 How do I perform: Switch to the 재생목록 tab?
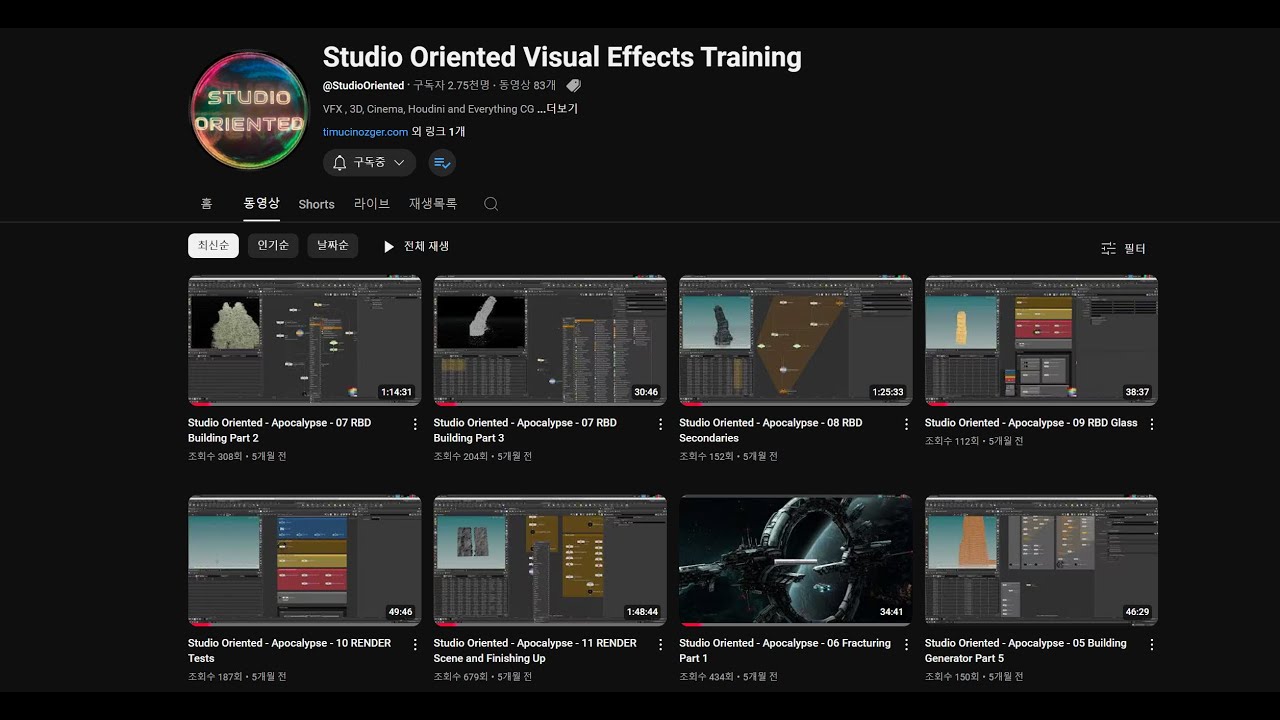[x=433, y=203]
